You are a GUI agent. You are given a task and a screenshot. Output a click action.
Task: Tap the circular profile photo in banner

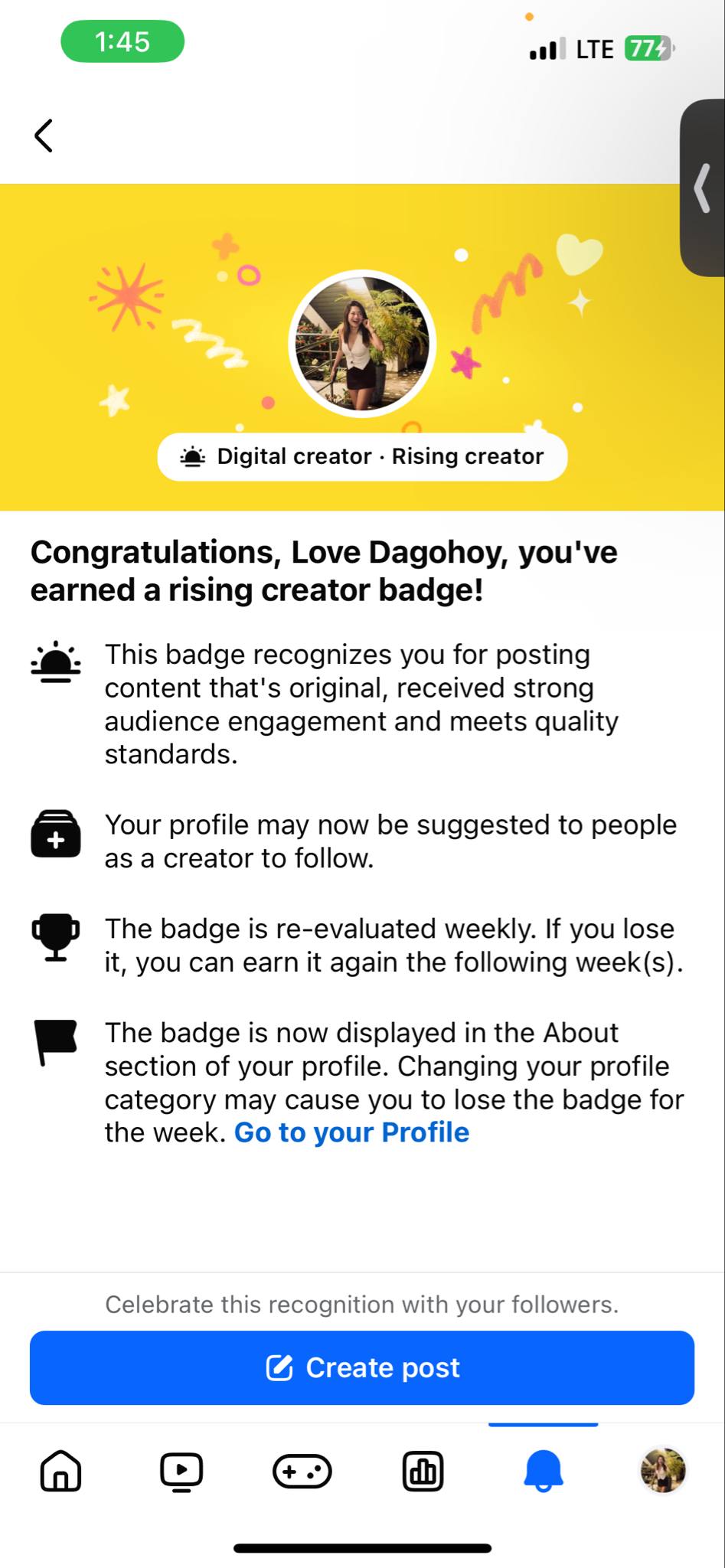click(x=362, y=343)
